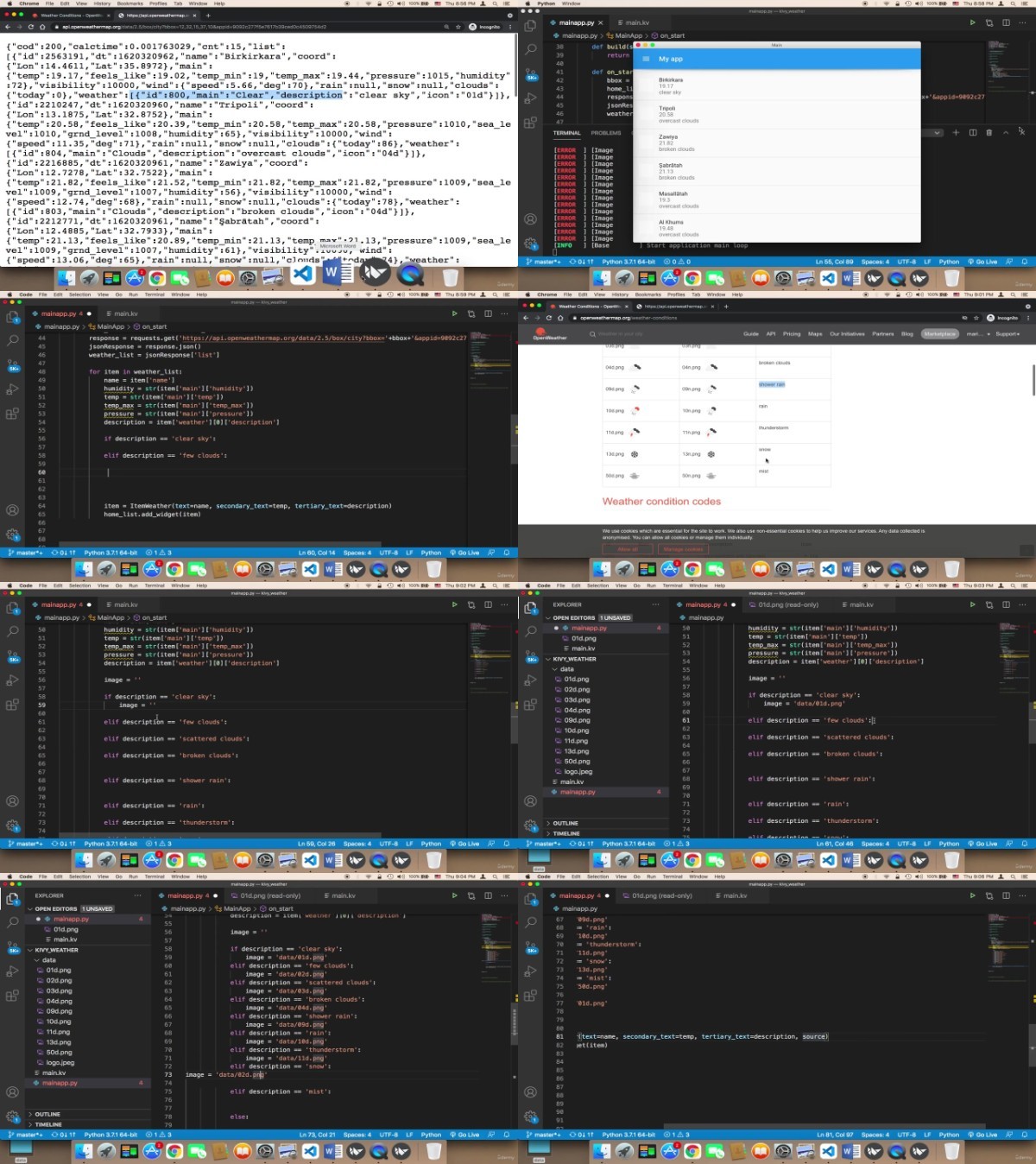
Task: Open the Terminal menu in the 9:02 PM menu bar
Action: (155, 585)
